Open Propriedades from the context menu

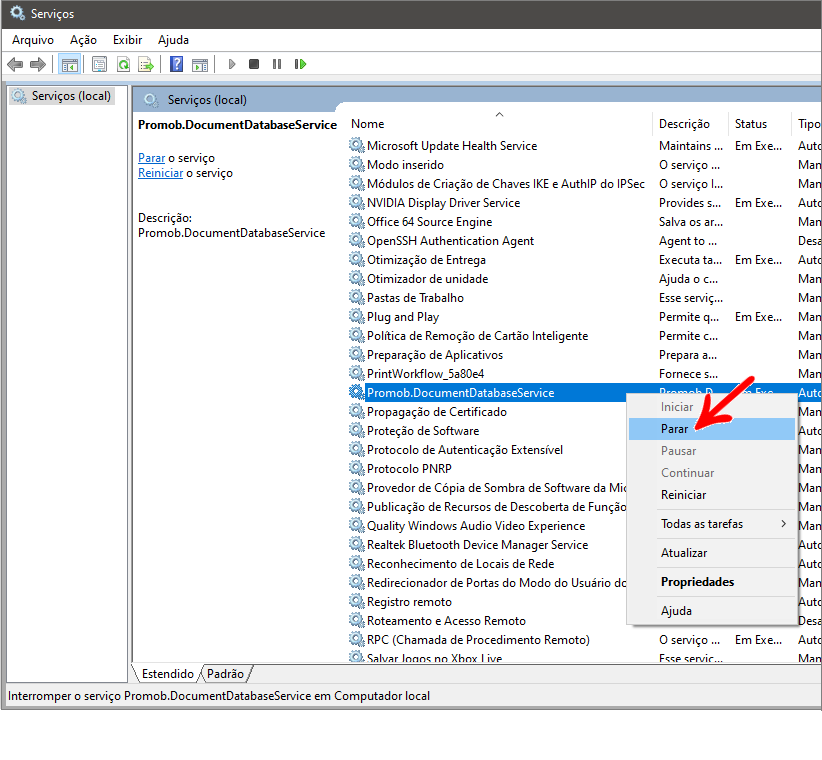coord(711,582)
